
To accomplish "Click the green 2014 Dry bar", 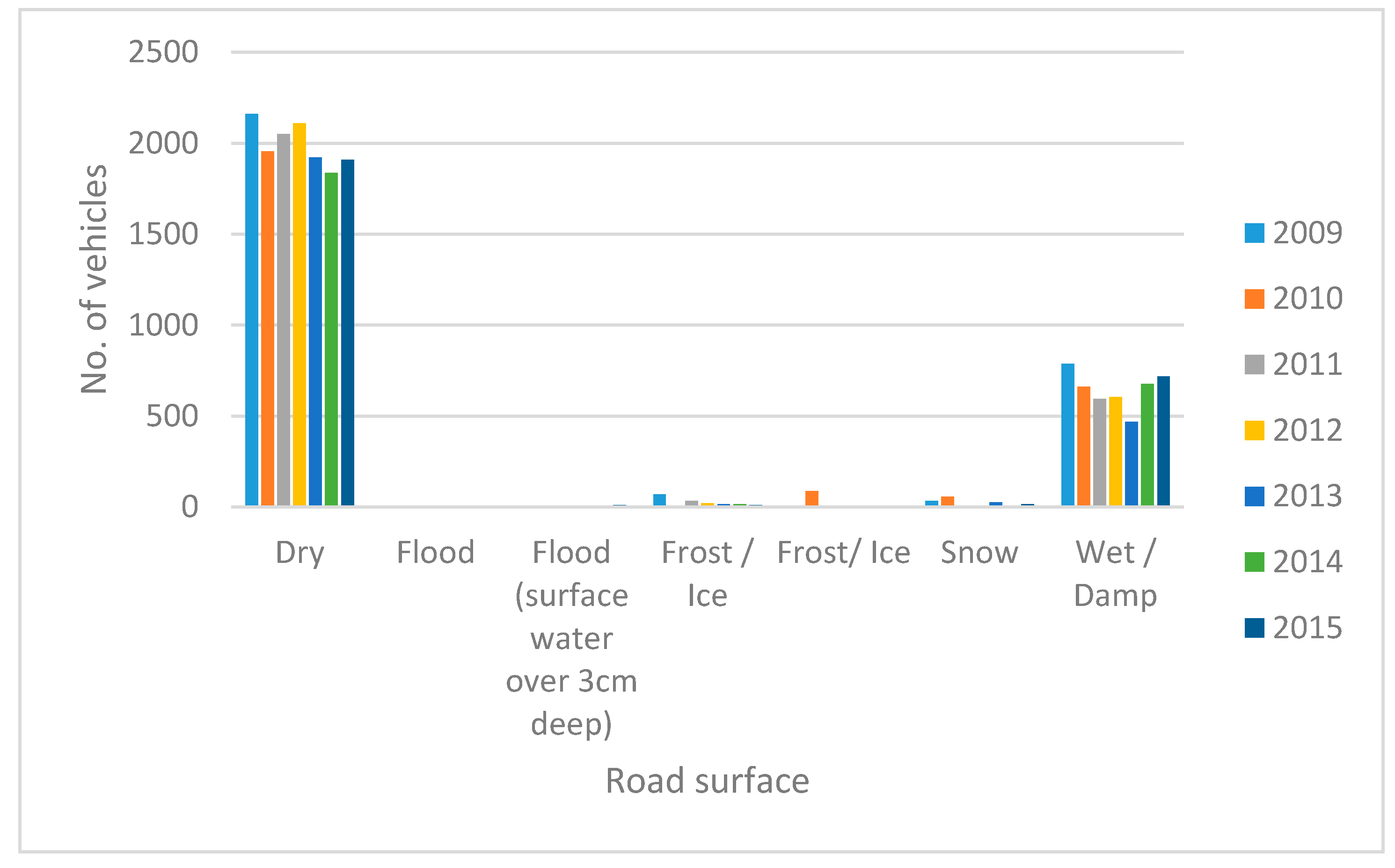I will (x=331, y=339).
